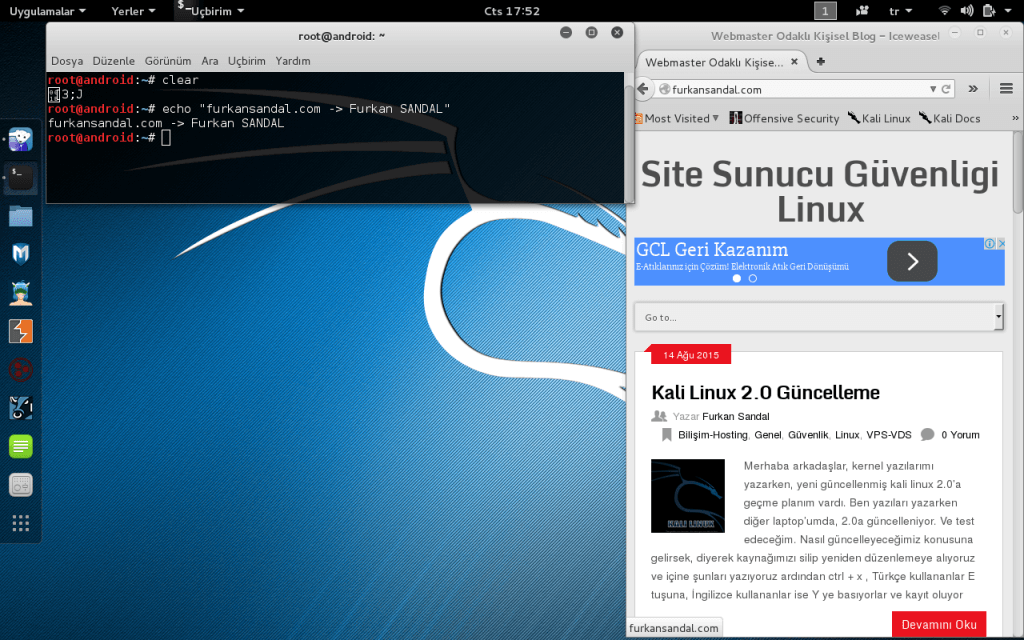Image resolution: width=1024 pixels, height=640 pixels.
Task: Open the green notes dock icon
Action: coord(21,446)
